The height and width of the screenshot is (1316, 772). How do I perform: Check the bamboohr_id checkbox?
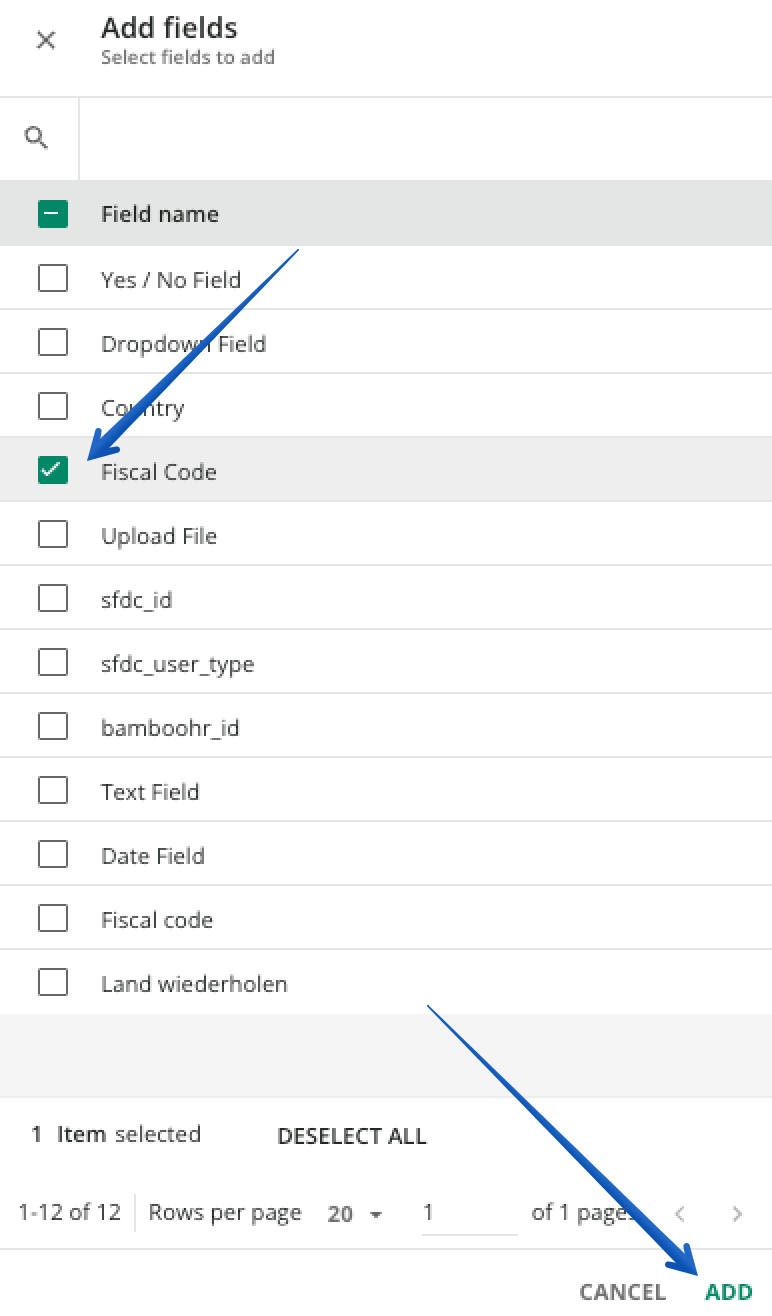(53, 725)
